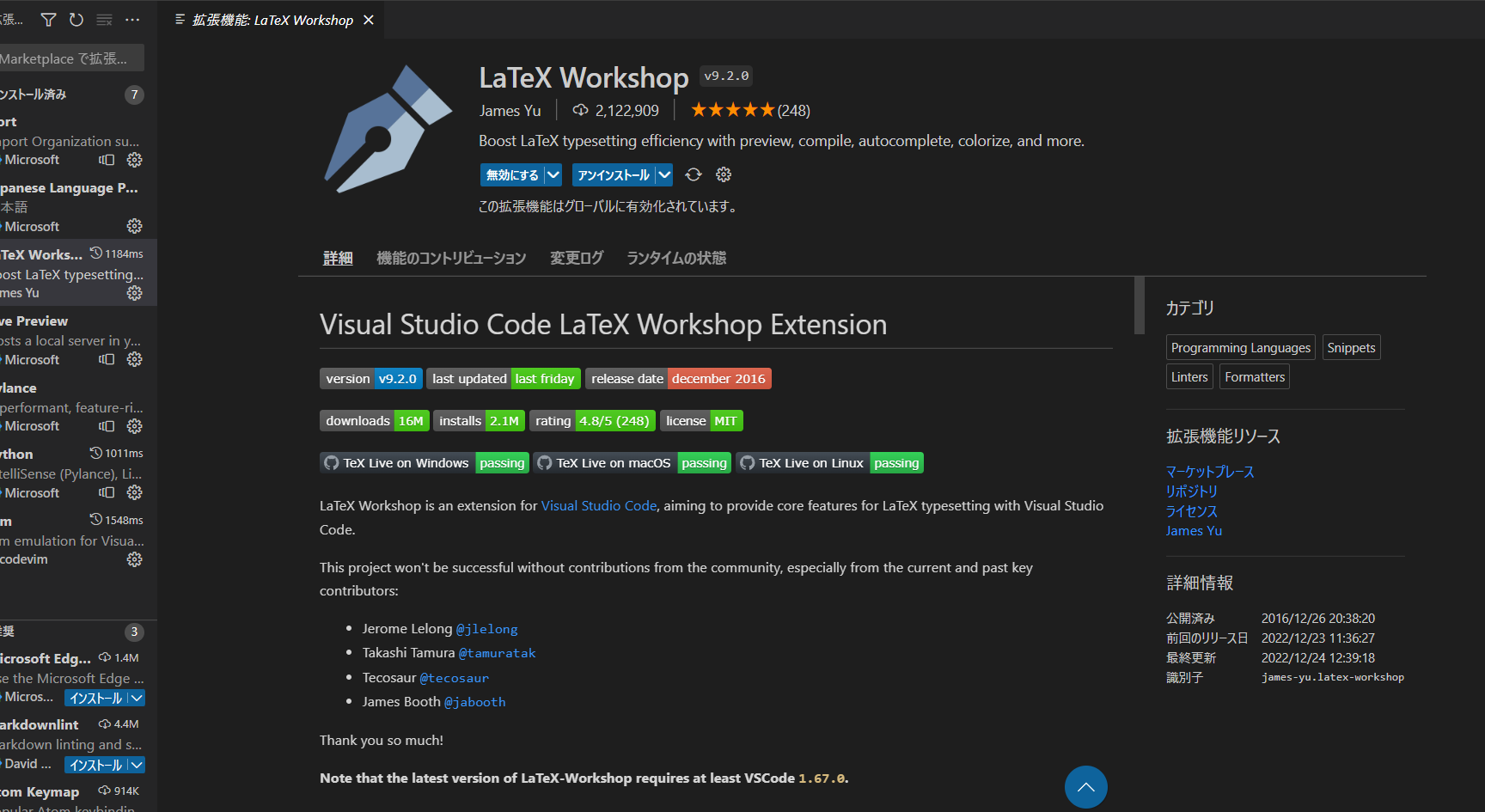Click the installed count badge 7
Screen dimensions: 1485x812
134,95
